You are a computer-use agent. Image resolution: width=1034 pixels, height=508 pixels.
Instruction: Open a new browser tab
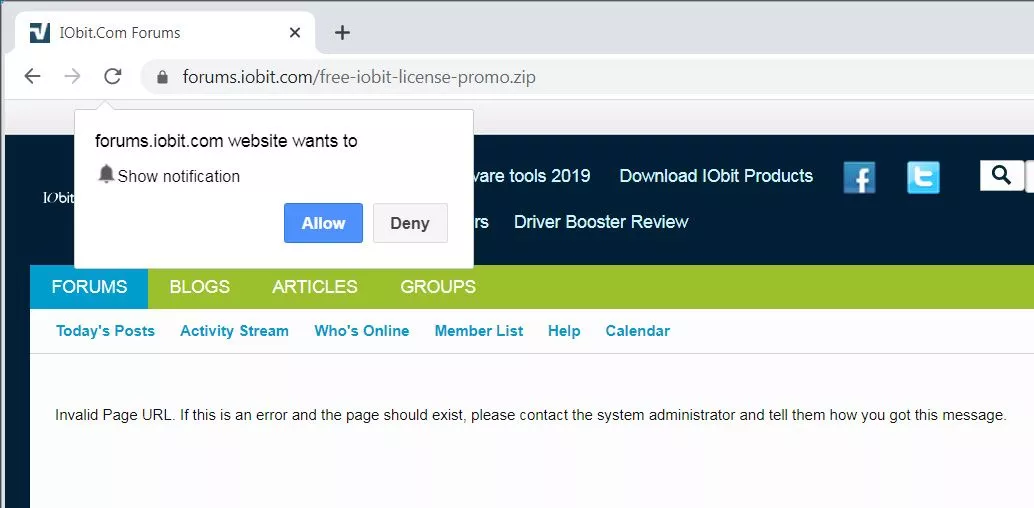click(342, 33)
